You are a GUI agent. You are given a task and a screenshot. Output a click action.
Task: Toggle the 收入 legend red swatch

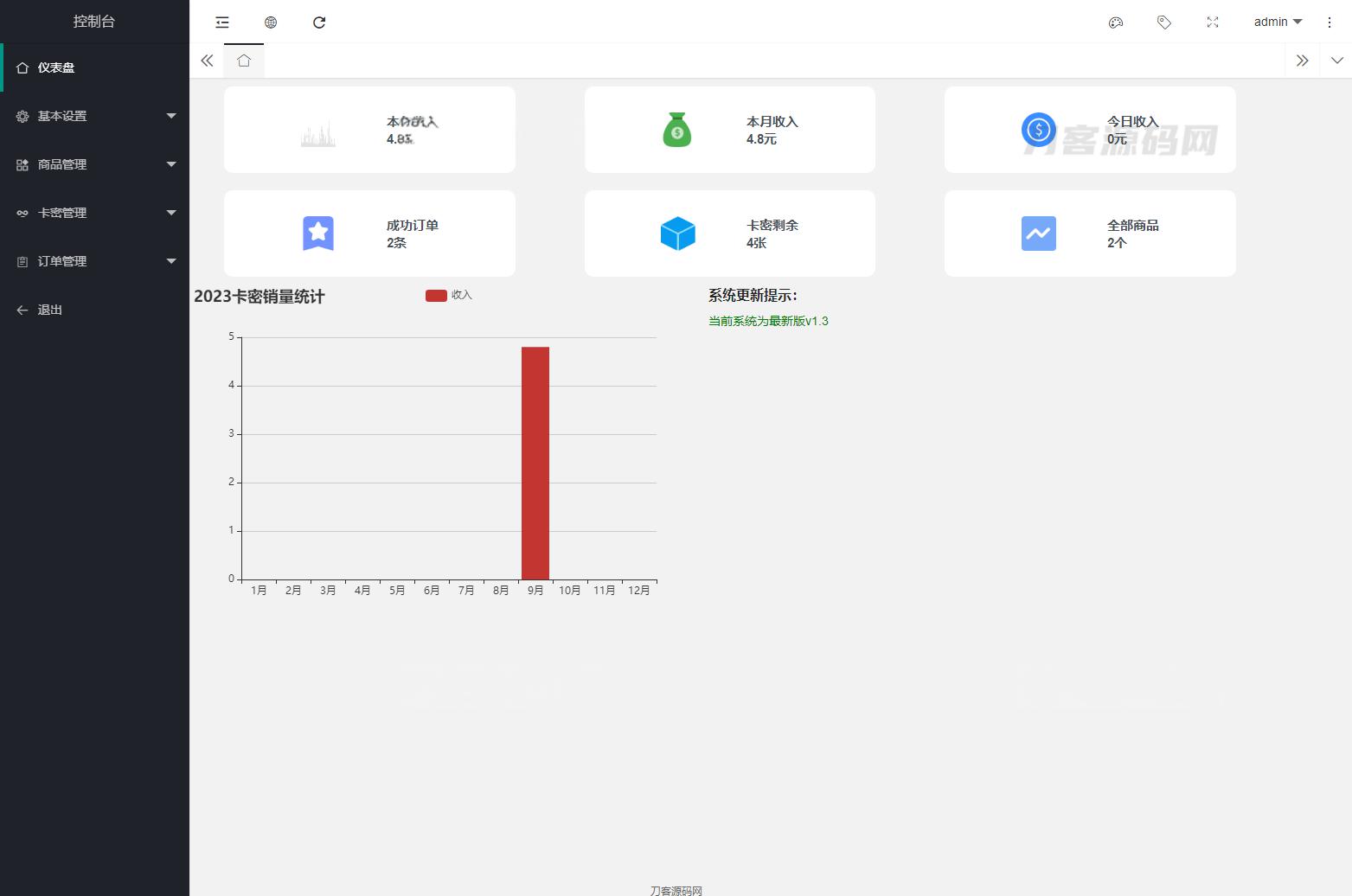coord(436,296)
